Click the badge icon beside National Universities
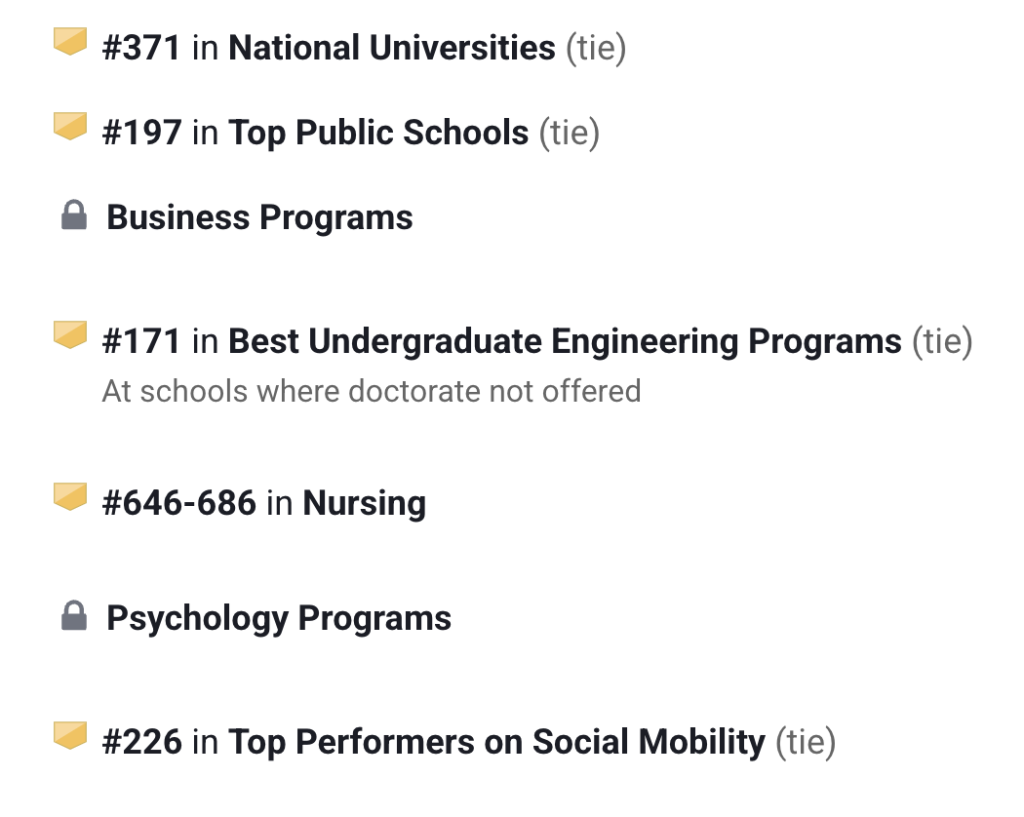 coord(70,43)
